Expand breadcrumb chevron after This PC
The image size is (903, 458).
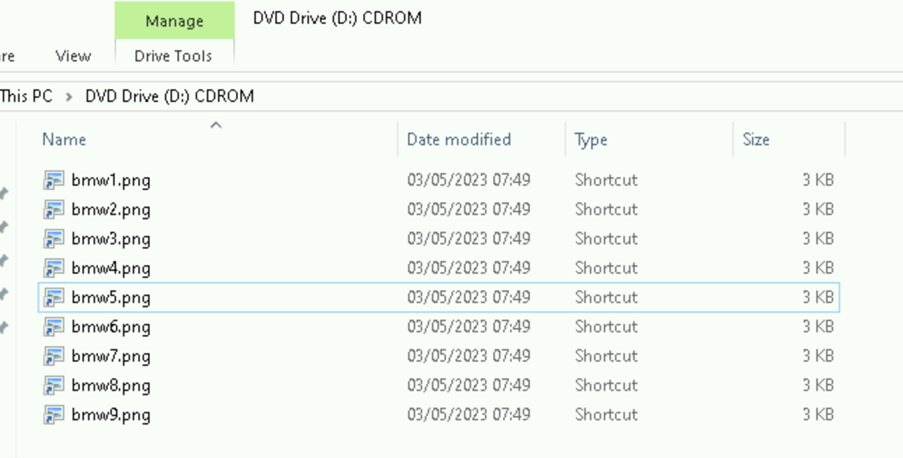click(x=69, y=97)
